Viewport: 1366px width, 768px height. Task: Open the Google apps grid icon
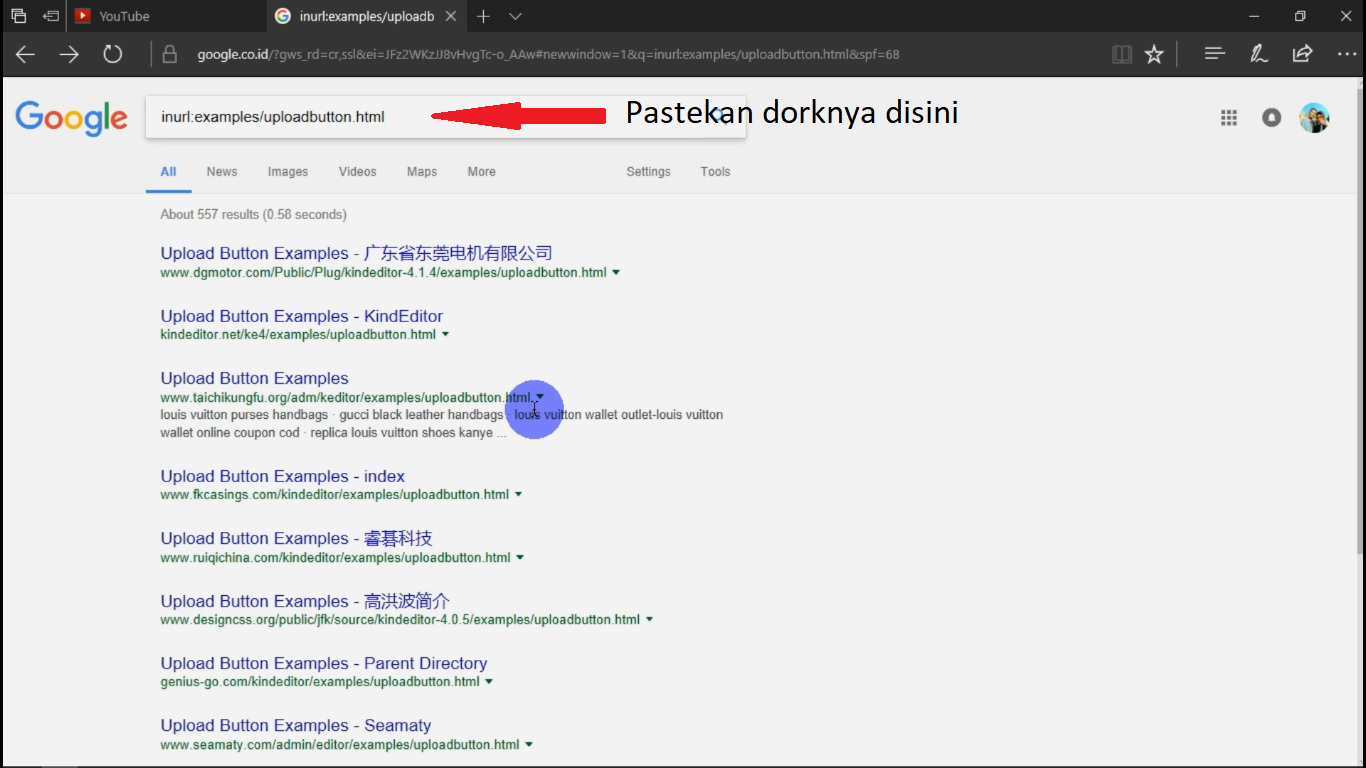click(1228, 117)
